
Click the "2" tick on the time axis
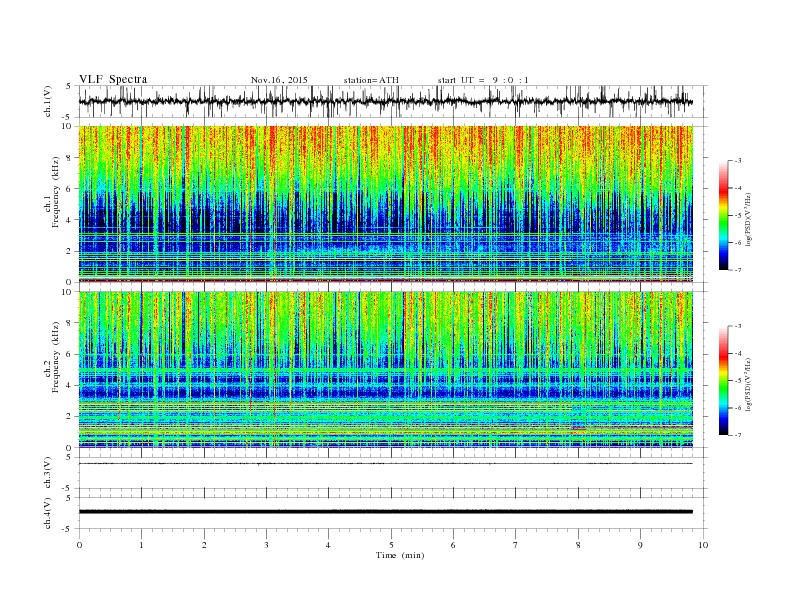(x=204, y=545)
